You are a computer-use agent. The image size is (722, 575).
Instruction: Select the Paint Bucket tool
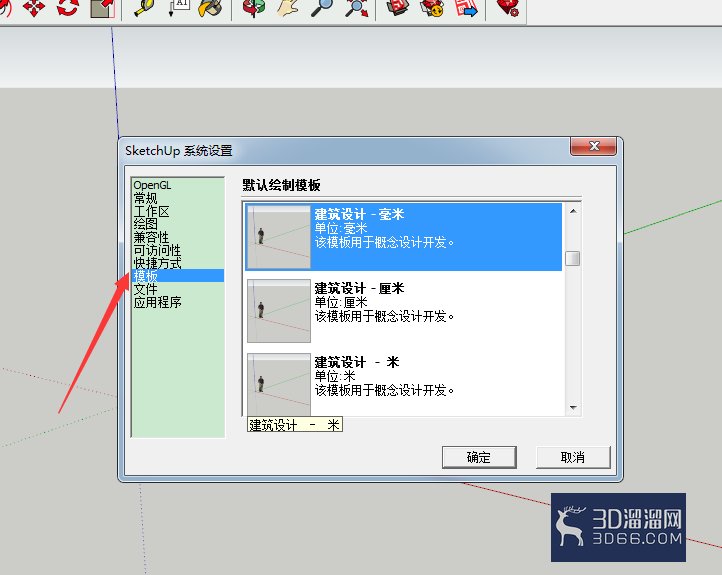pyautogui.click(x=210, y=7)
